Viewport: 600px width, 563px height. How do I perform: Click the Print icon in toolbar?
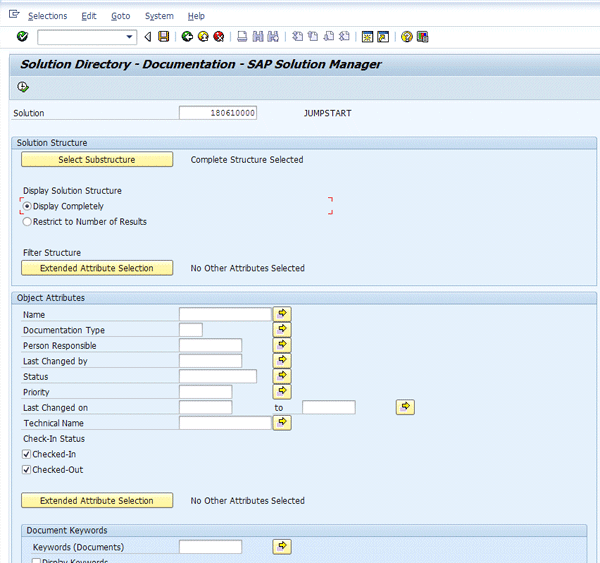tap(242, 37)
